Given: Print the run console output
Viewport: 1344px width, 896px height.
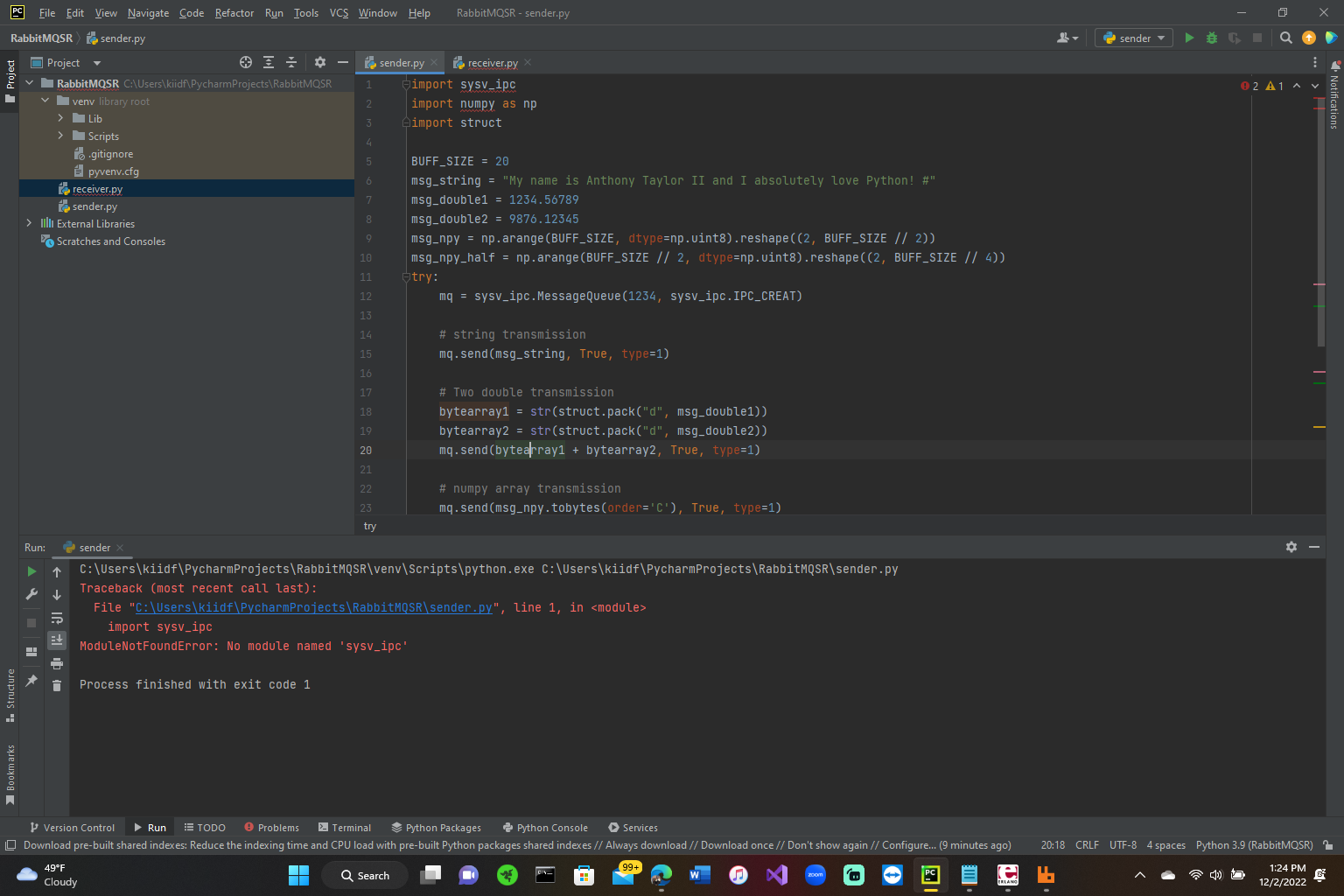Looking at the screenshot, I should coord(57,663).
